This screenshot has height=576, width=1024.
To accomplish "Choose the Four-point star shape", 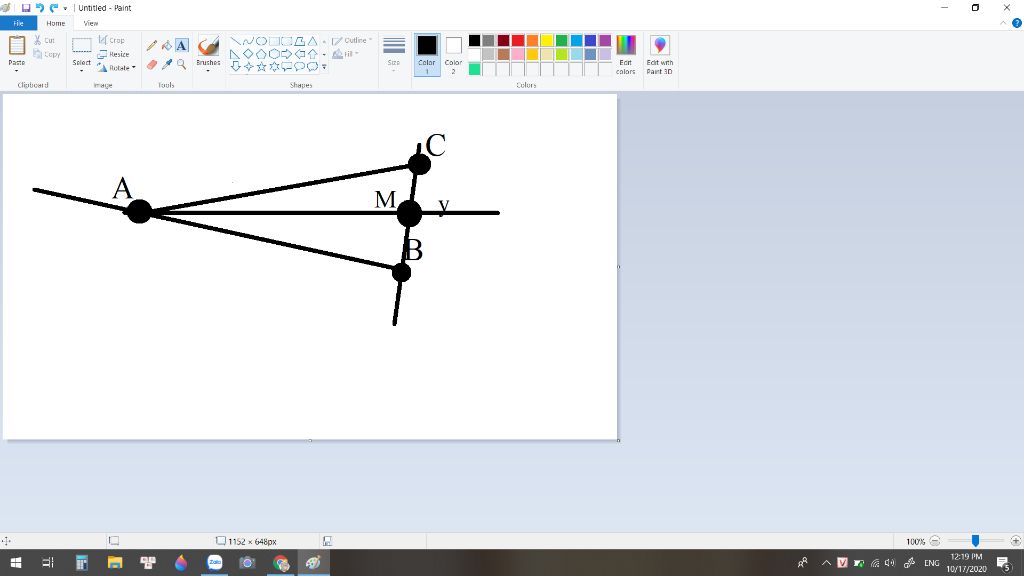I will pos(248,66).
